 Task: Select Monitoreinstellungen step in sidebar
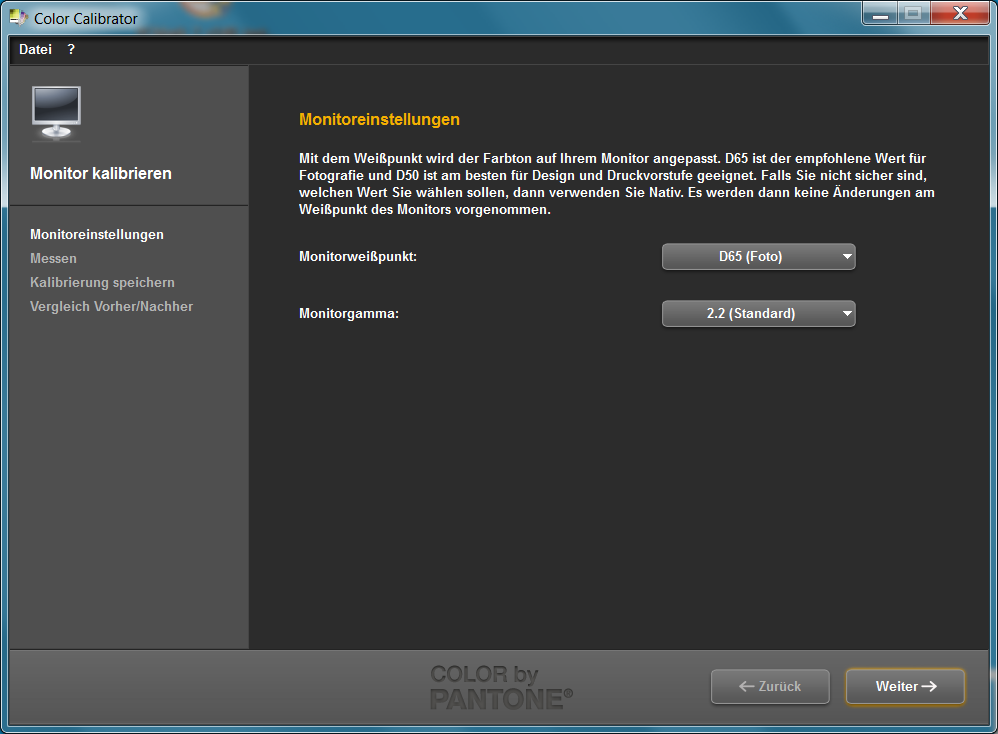click(x=97, y=234)
